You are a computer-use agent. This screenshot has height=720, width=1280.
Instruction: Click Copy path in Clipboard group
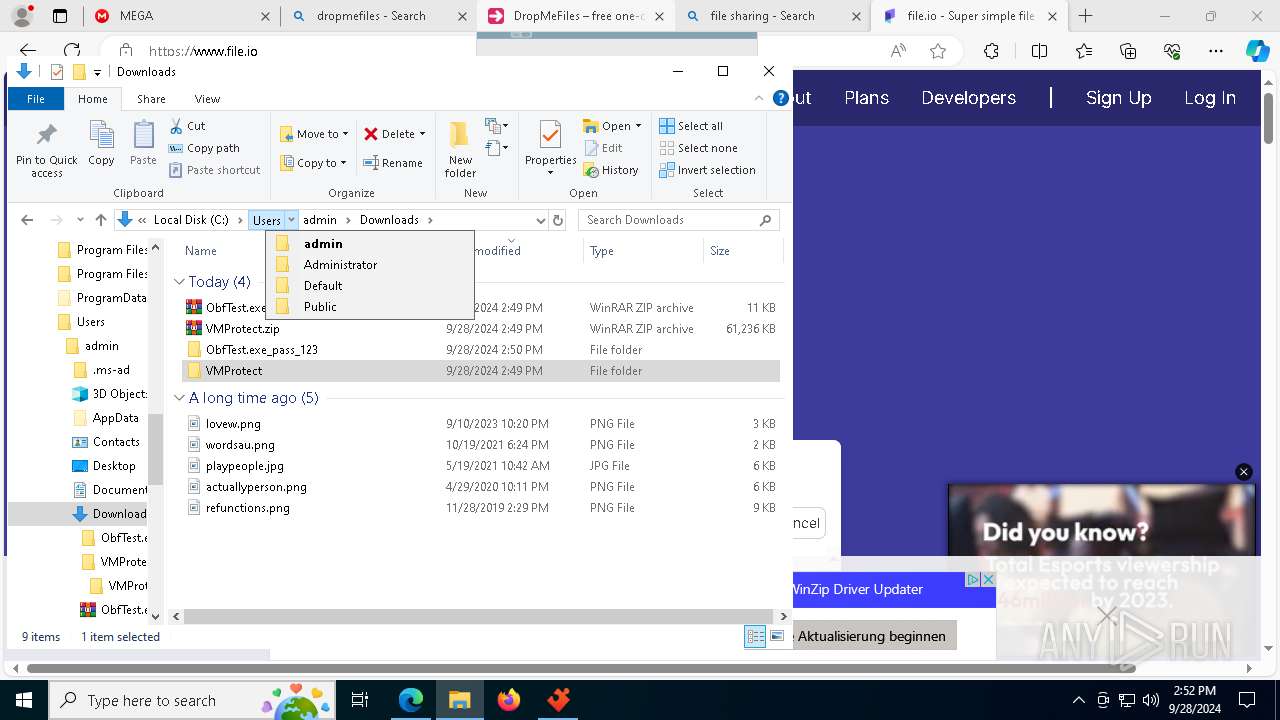pos(204,148)
